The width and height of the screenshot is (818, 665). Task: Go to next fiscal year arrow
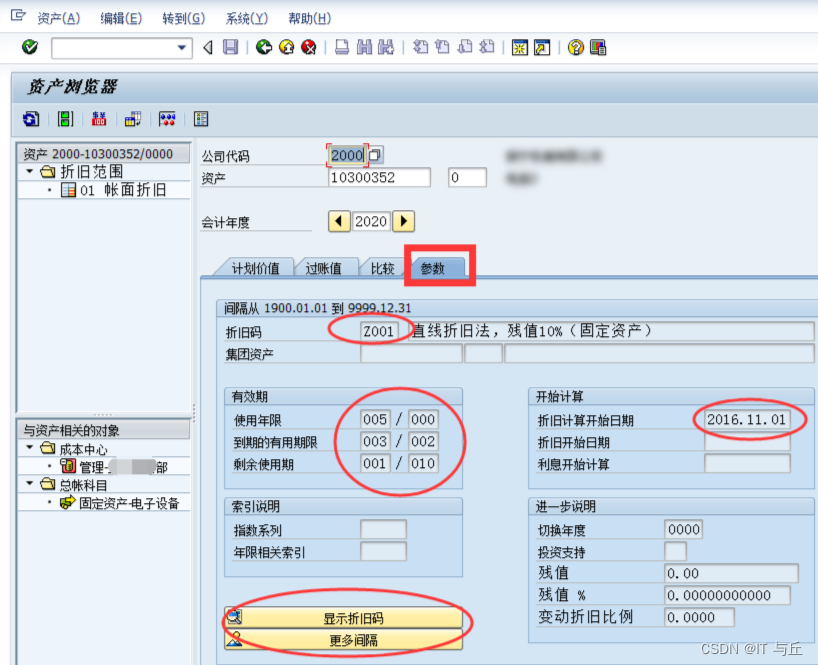403,221
